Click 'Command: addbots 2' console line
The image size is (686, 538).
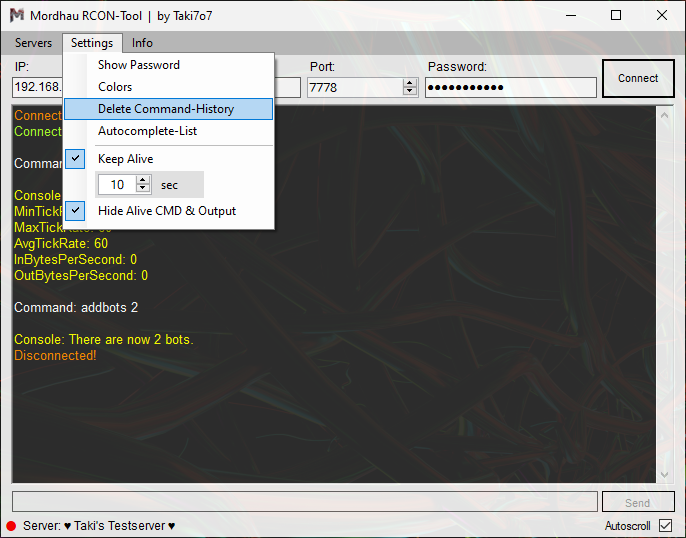click(76, 307)
